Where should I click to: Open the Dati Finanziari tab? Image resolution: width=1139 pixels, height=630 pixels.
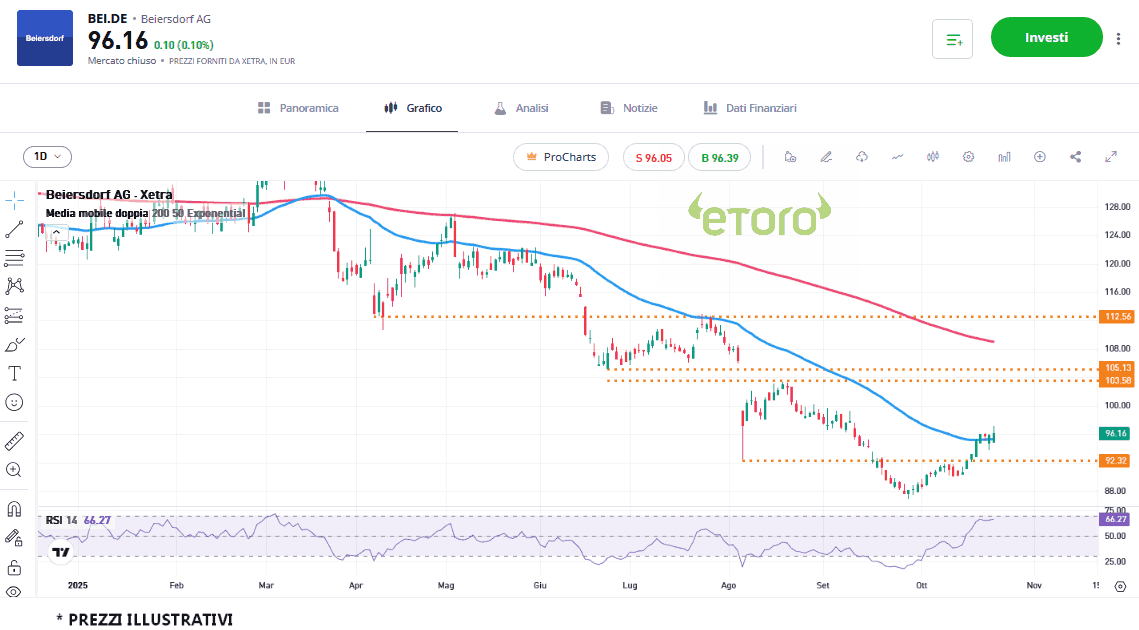pyautogui.click(x=750, y=108)
